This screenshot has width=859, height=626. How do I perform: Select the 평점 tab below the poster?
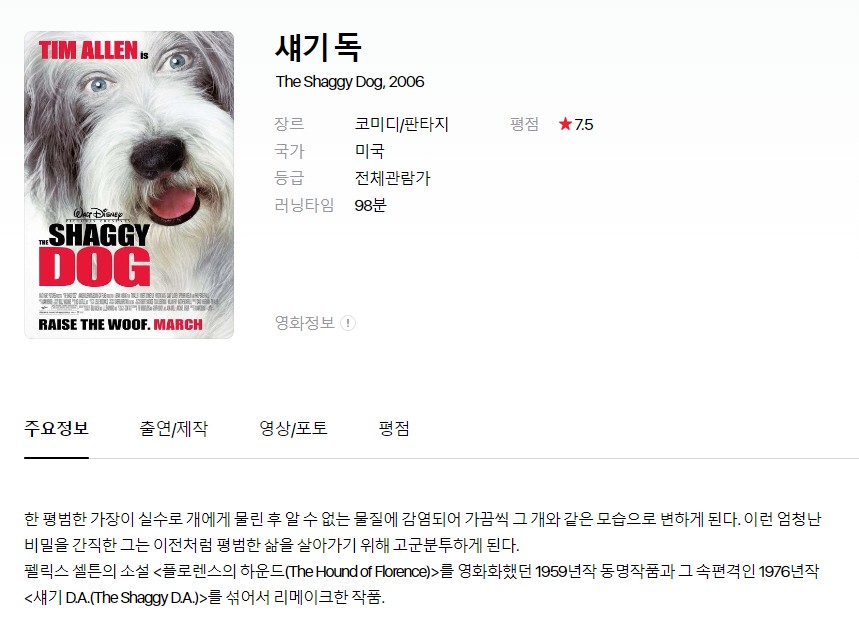pos(394,428)
